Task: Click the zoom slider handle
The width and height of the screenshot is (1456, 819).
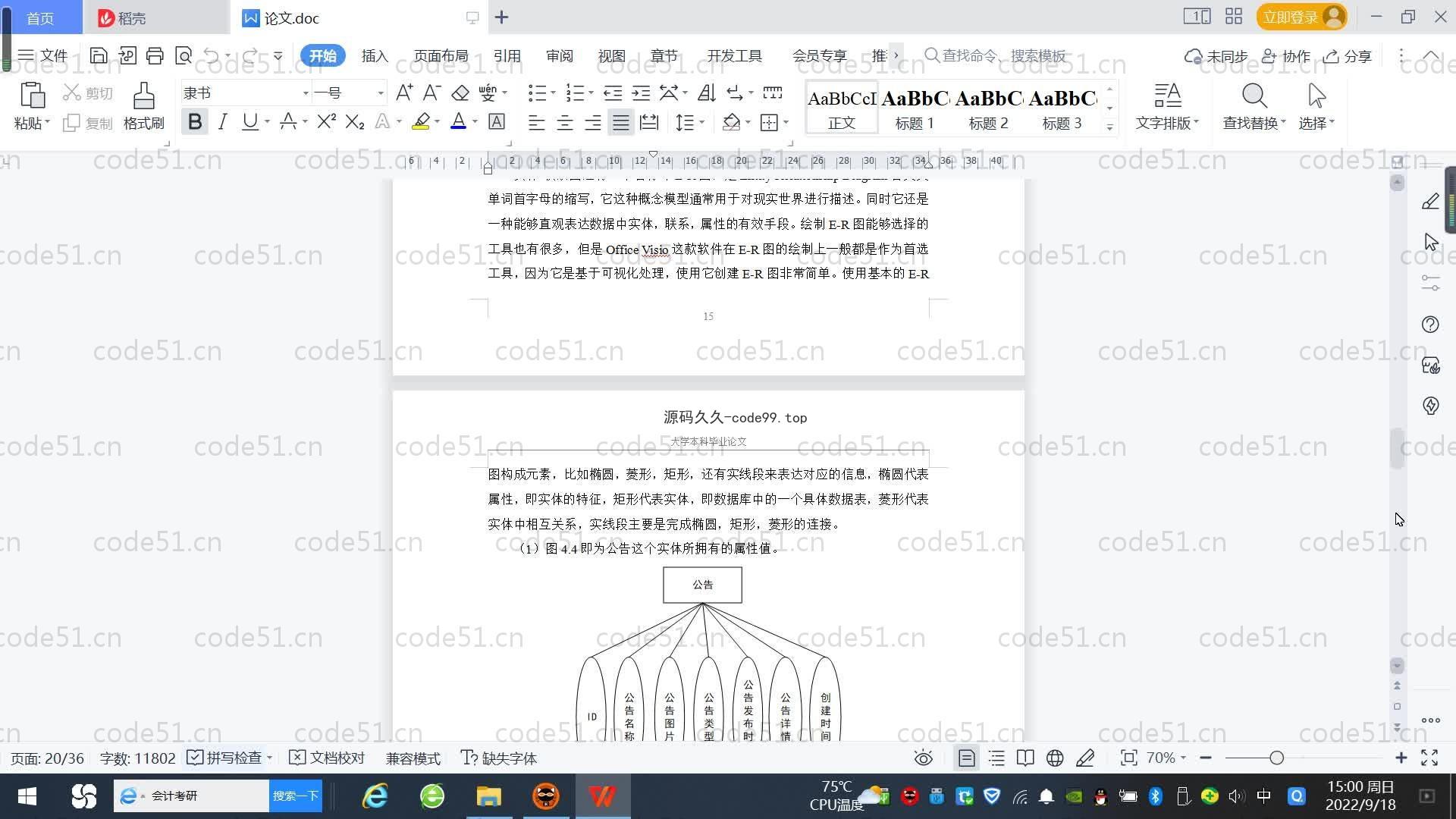Action: click(1277, 758)
